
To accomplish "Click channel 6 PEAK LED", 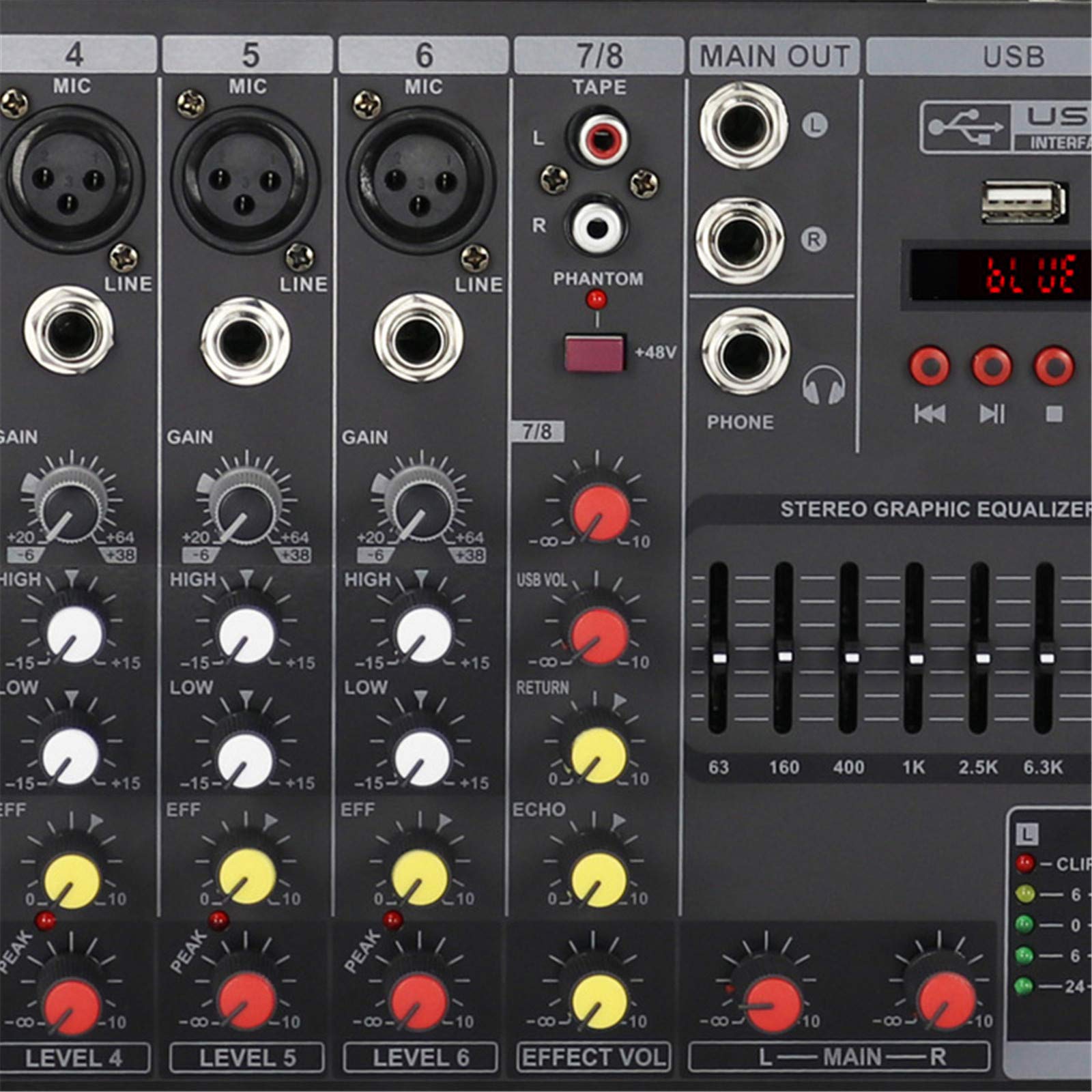I will coord(392,920).
